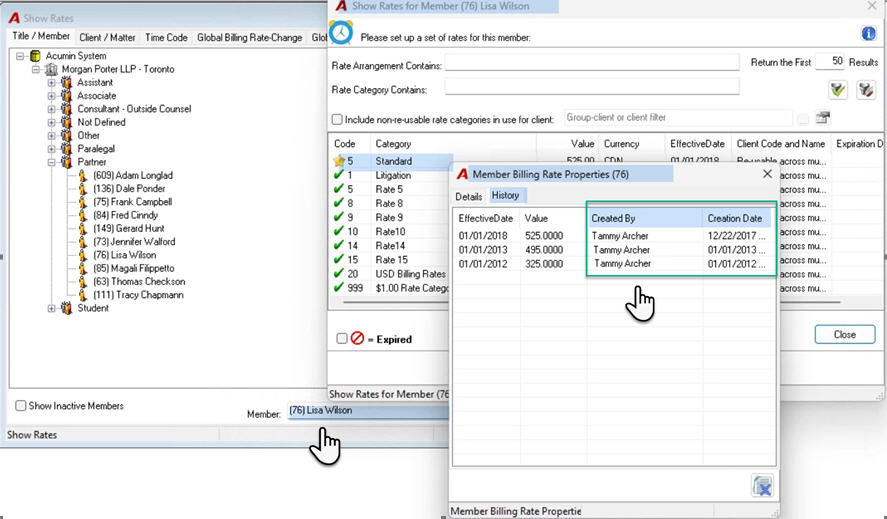The height and width of the screenshot is (519, 887).
Task: Toggle the Expired checkbox
Action: (342, 338)
